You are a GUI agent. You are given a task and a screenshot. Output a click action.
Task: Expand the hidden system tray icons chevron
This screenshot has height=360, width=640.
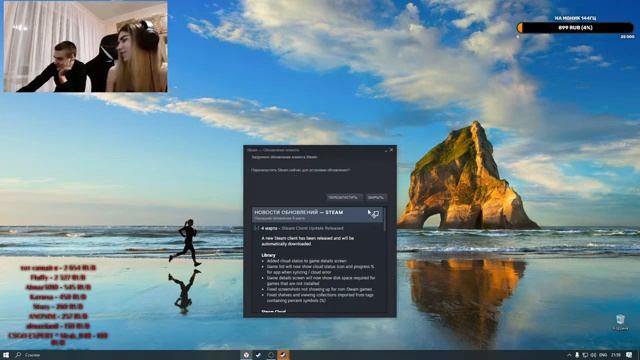569,356
